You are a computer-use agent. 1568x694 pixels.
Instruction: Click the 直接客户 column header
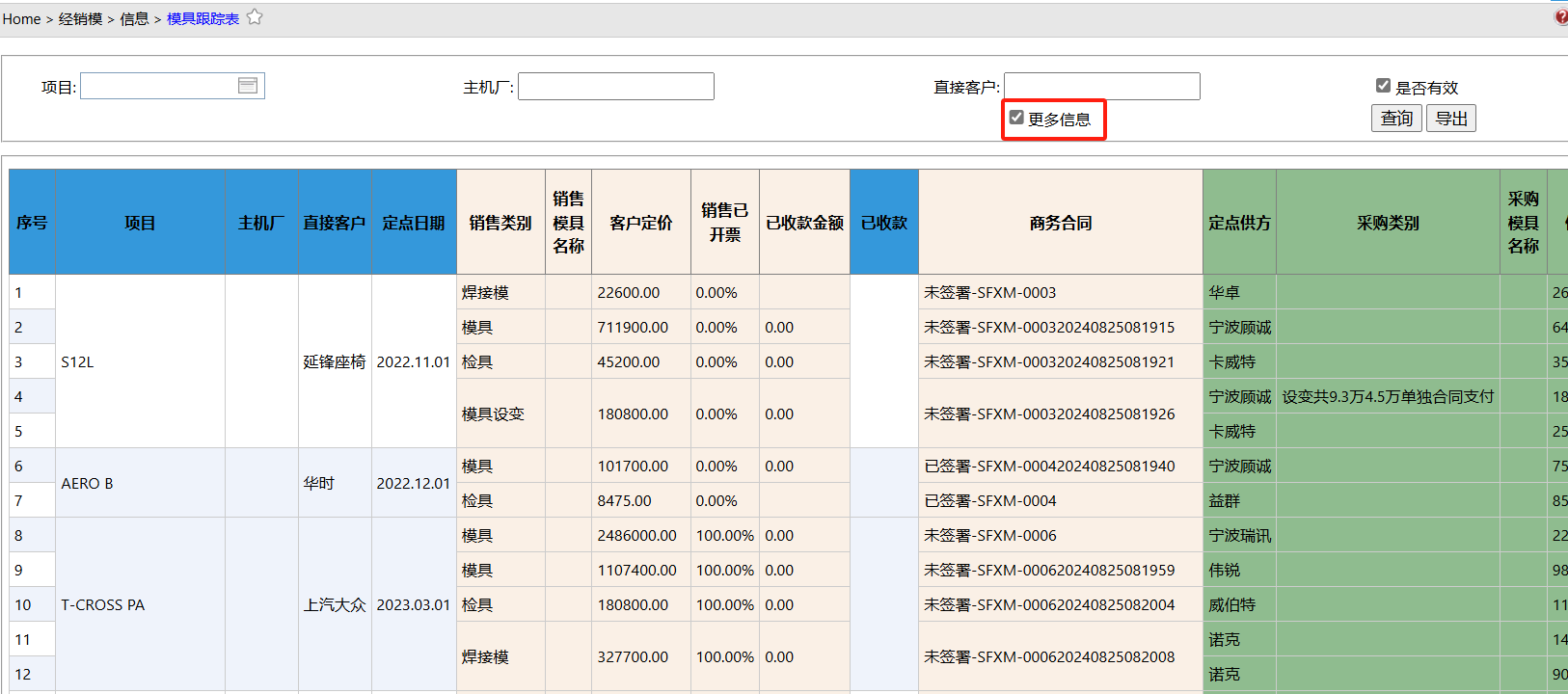pyautogui.click(x=335, y=223)
